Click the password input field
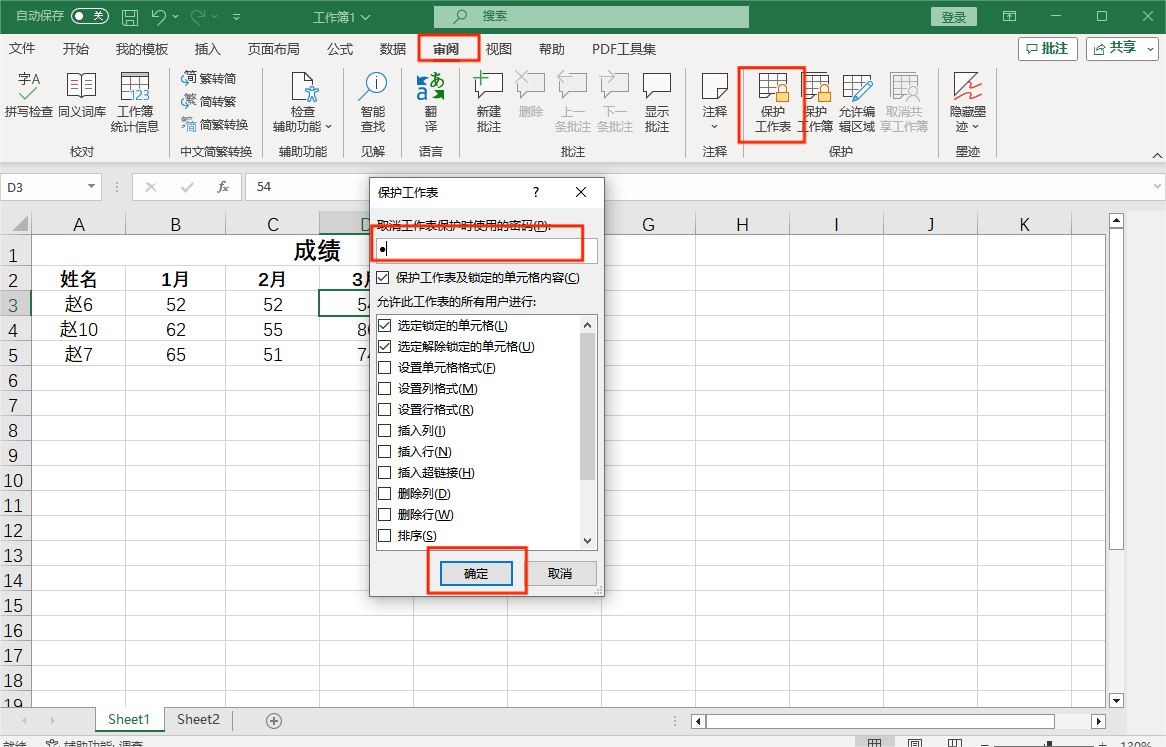The height and width of the screenshot is (747, 1166). point(486,250)
